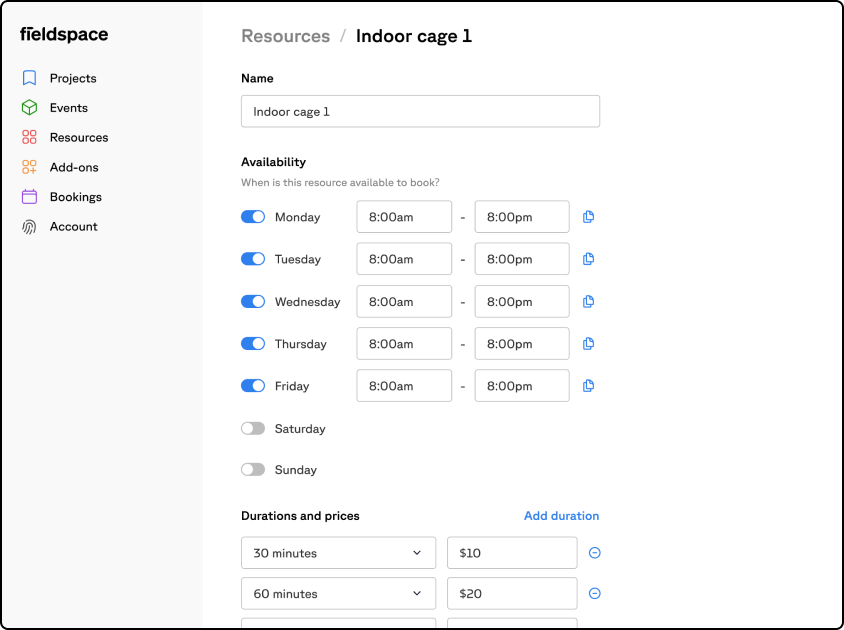
Task: Navigate to Resources breadcrumb link
Action: [x=285, y=36]
